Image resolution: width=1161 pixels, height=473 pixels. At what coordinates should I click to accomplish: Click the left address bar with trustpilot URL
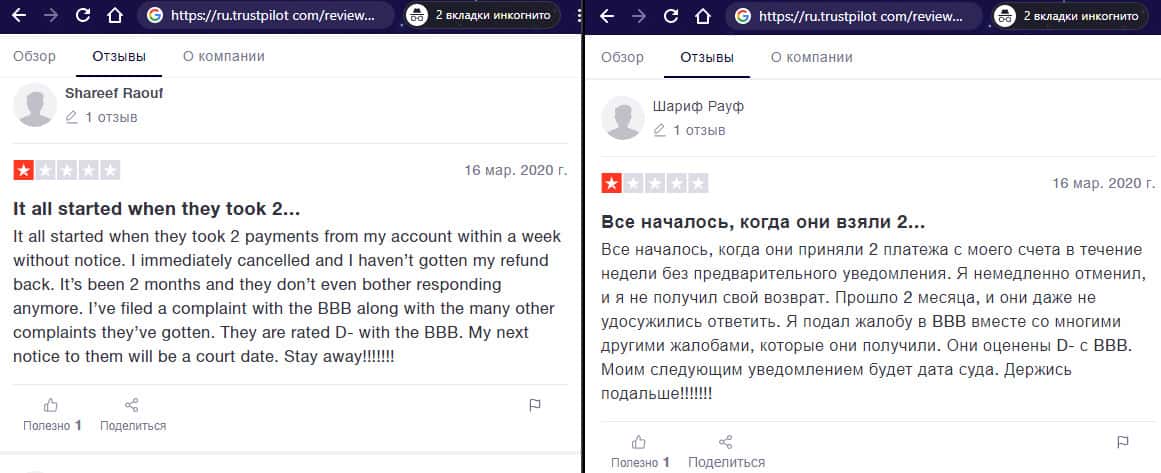267,16
